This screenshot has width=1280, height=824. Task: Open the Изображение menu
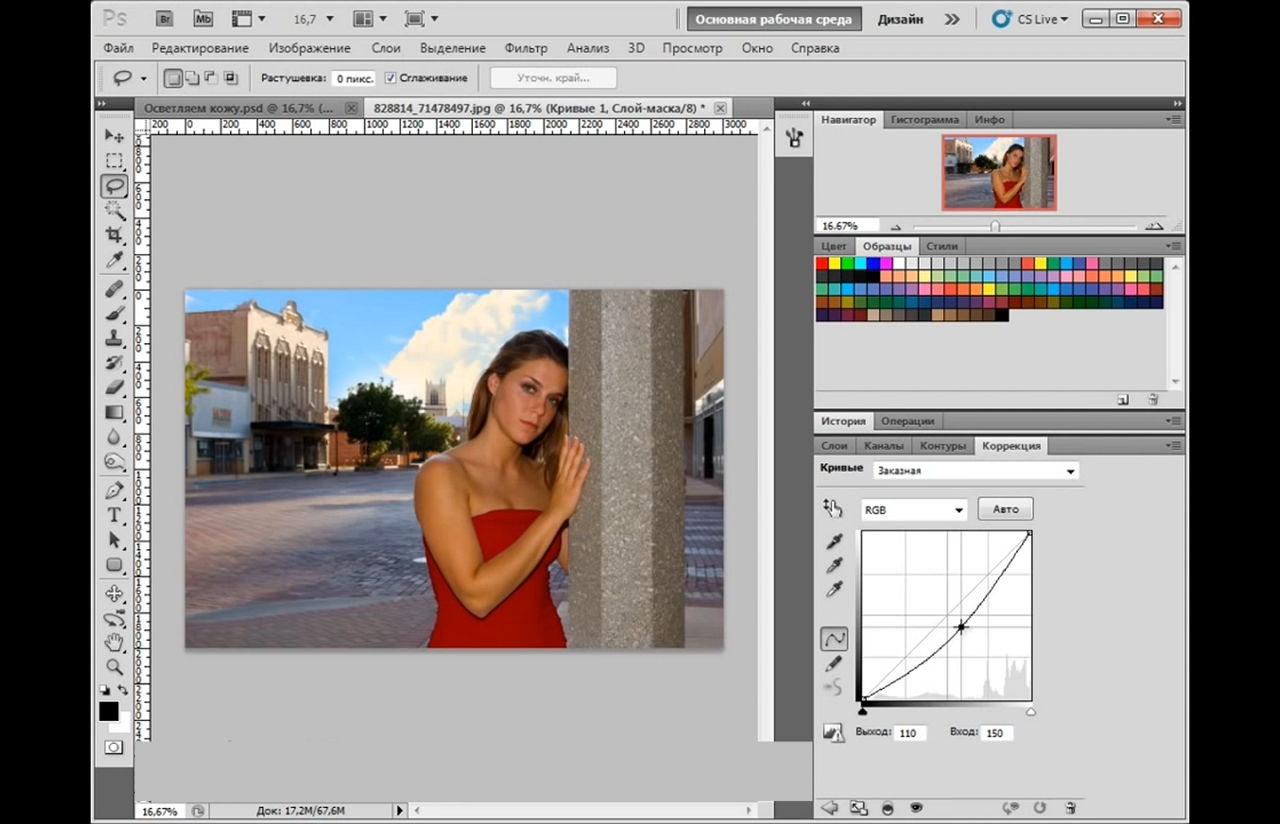(309, 48)
